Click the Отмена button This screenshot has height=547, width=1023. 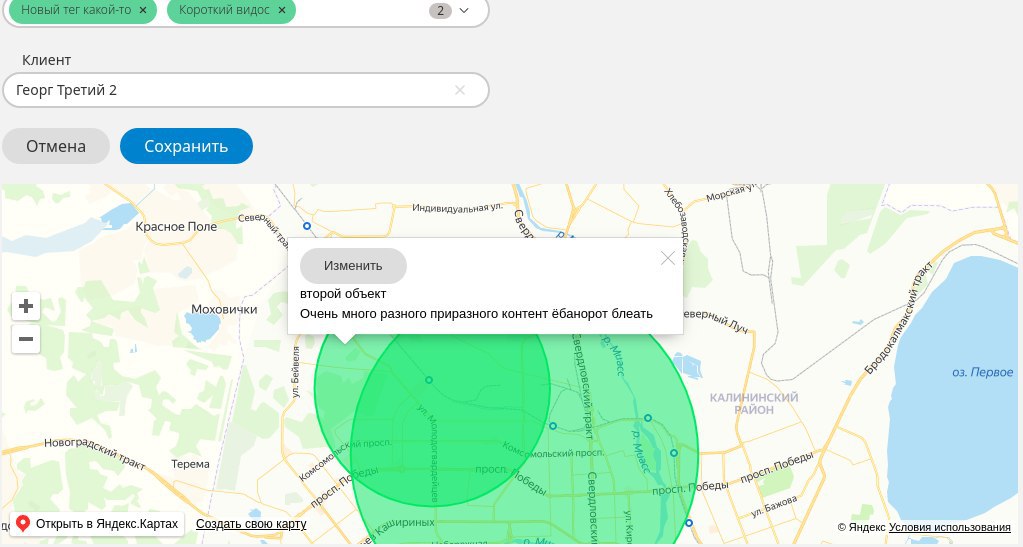coord(56,146)
